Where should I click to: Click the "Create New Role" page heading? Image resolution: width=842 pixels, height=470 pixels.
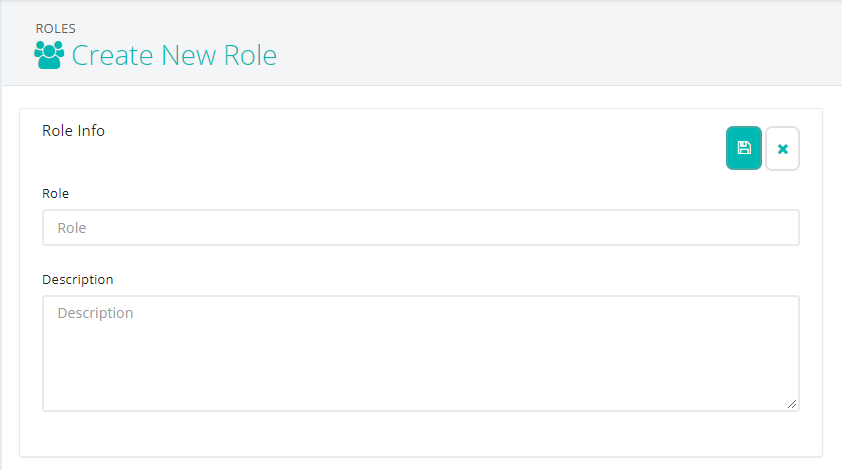[x=174, y=55]
